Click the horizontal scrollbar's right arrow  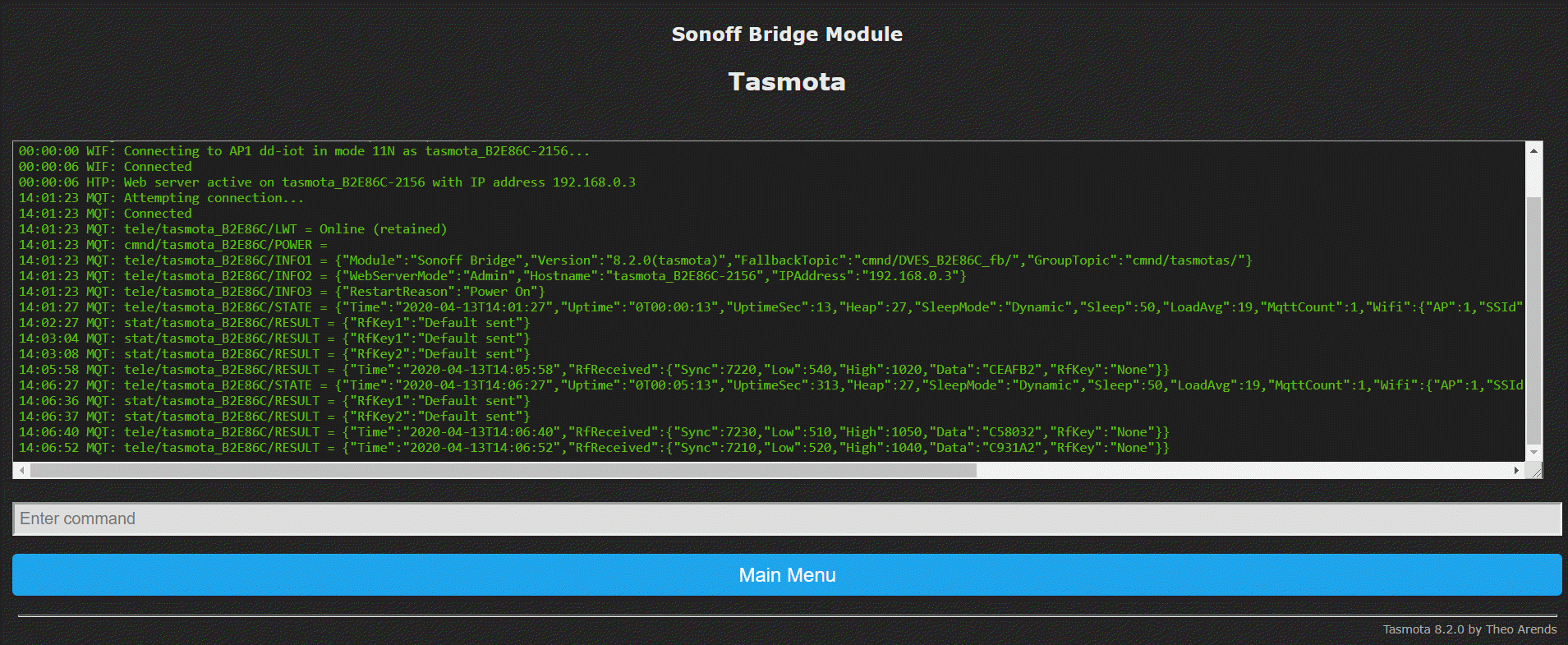1516,471
